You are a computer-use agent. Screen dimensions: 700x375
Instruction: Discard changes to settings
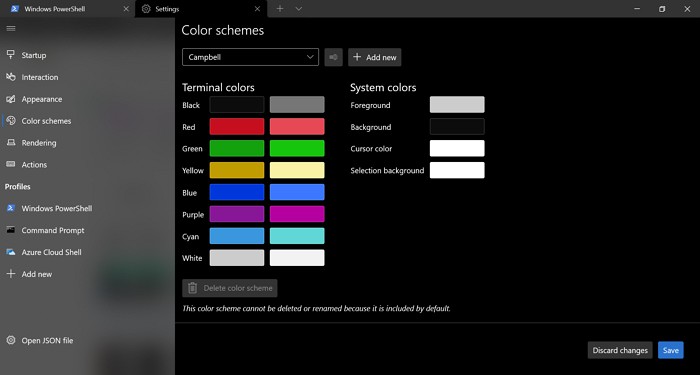click(x=620, y=350)
